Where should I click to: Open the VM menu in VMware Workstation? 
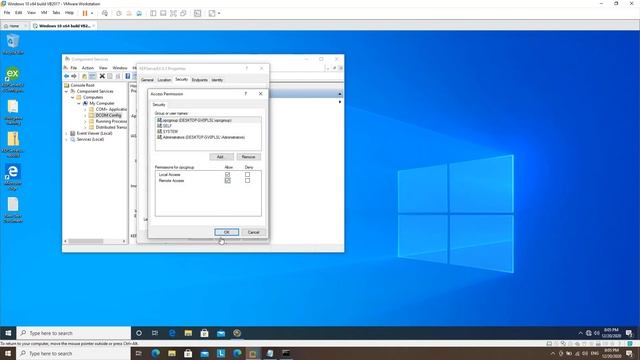pos(44,13)
